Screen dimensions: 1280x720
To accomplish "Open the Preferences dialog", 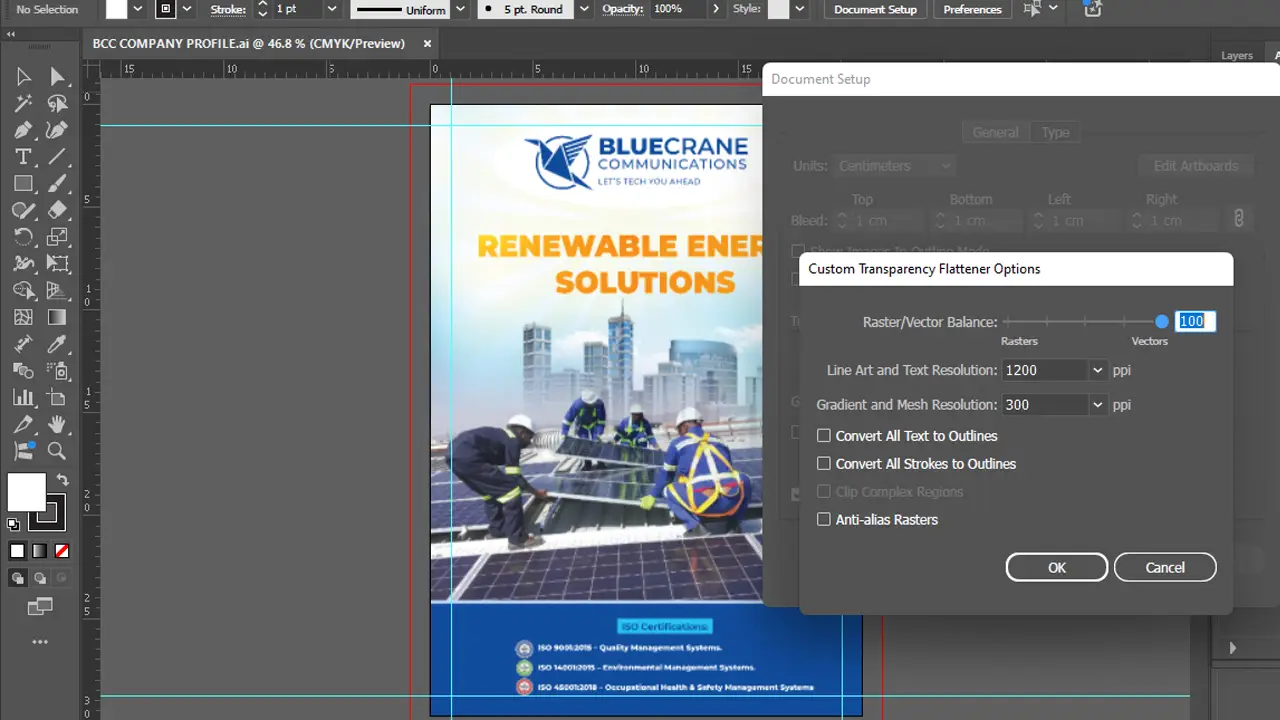I will [x=971, y=9].
